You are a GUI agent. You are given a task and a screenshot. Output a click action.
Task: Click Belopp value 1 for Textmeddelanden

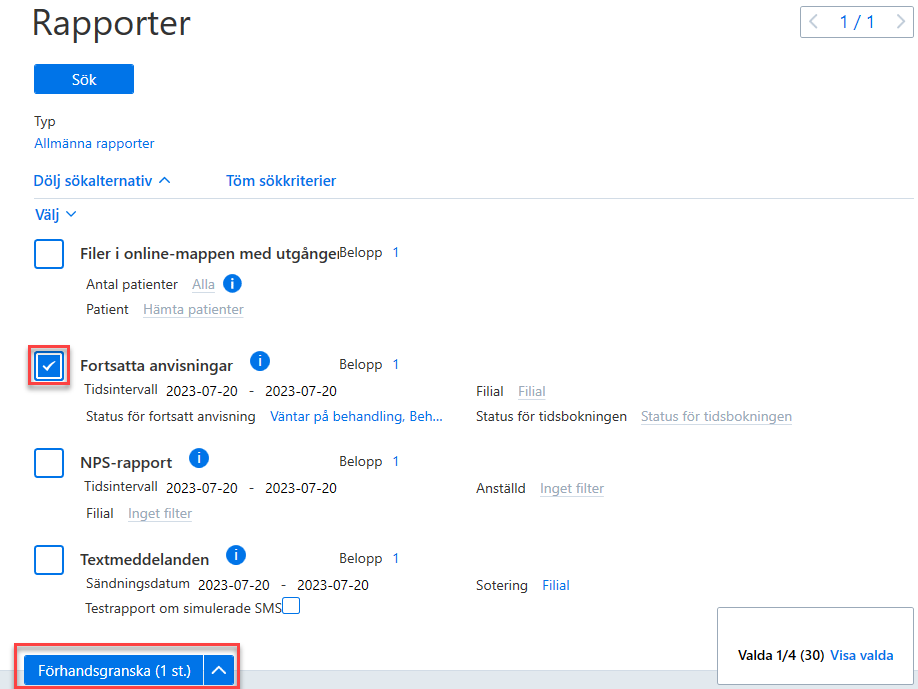pyautogui.click(x=396, y=558)
